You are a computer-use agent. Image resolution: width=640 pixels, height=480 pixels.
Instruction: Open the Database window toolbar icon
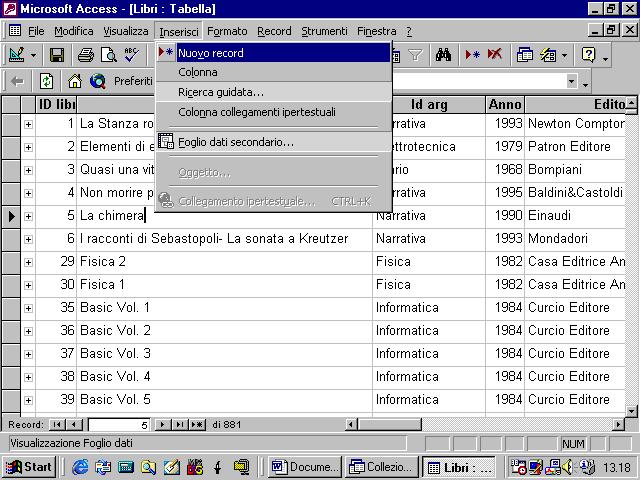(x=524, y=55)
